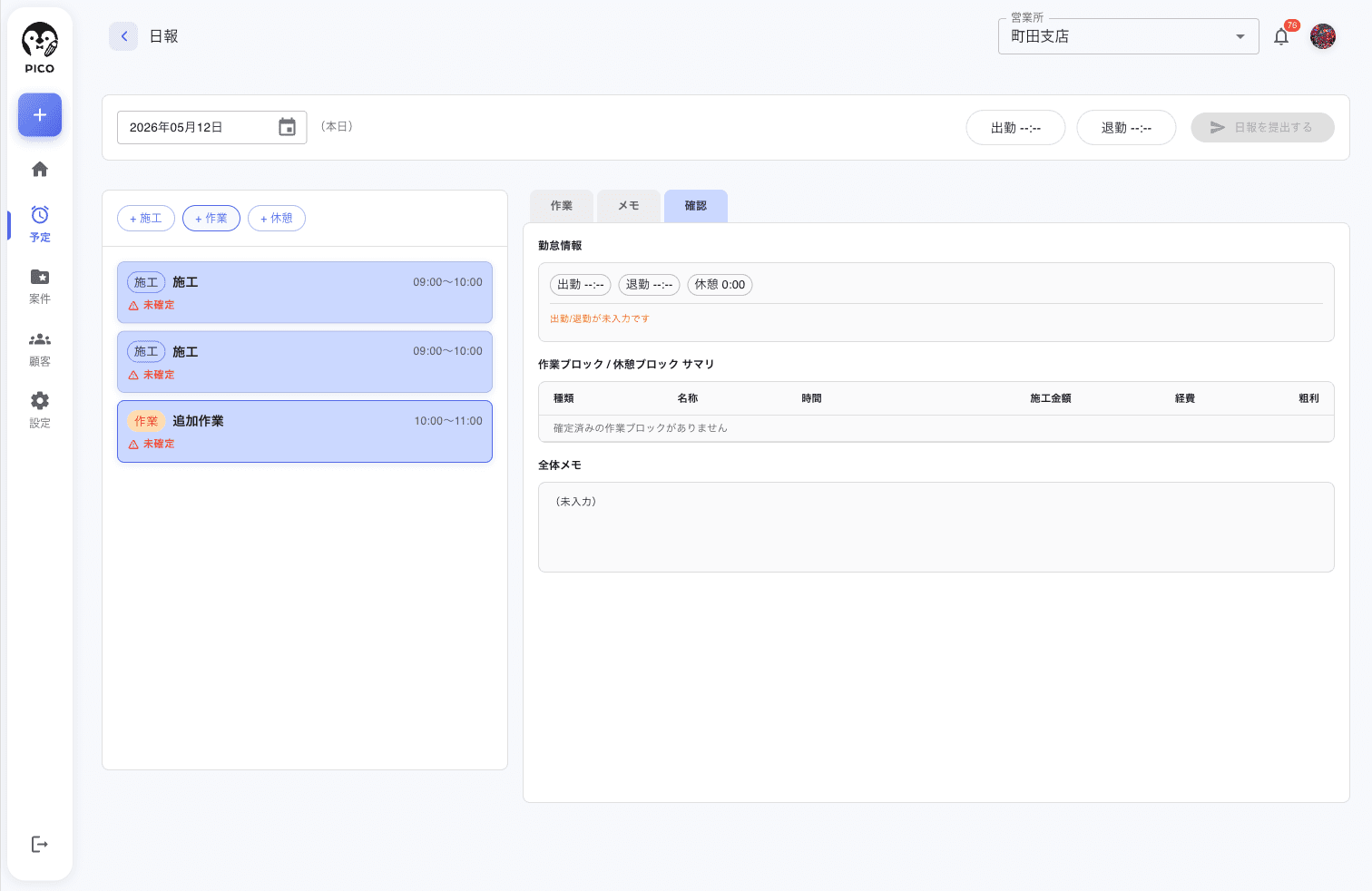The image size is (1372, 891).
Task: Select the 確認 tab
Action: pos(696,206)
